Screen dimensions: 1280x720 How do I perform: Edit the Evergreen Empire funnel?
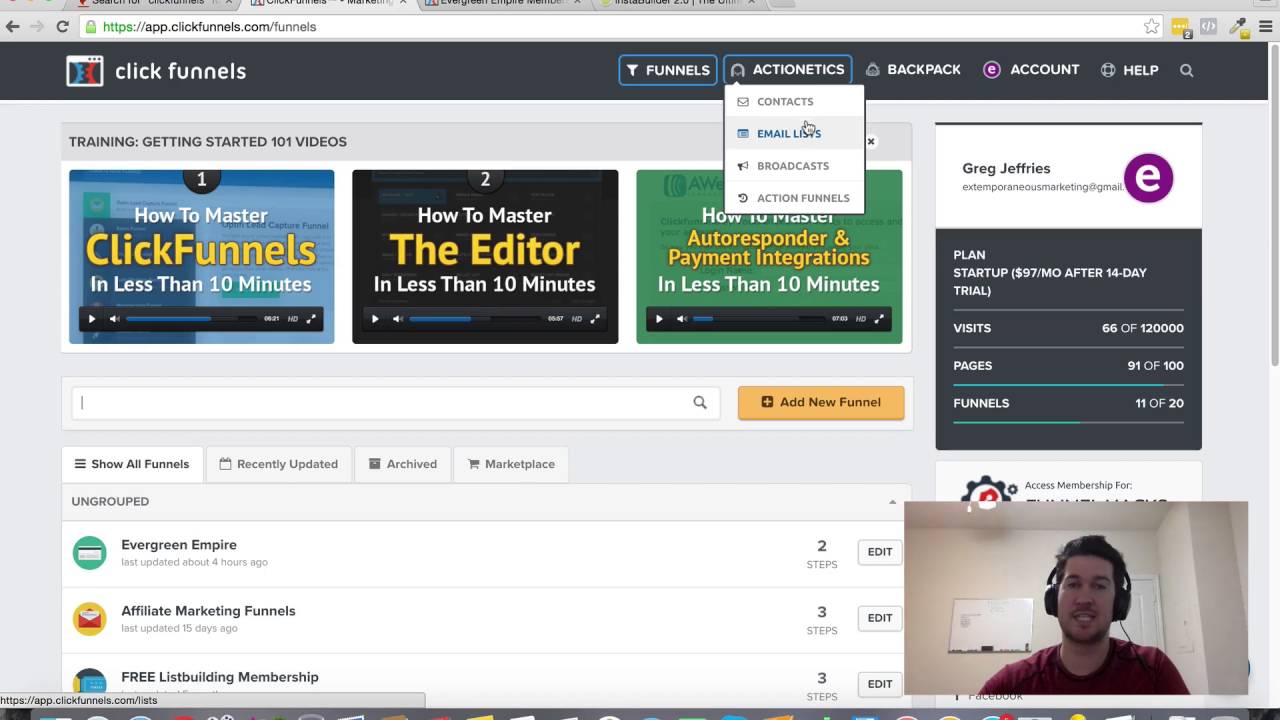click(x=880, y=552)
